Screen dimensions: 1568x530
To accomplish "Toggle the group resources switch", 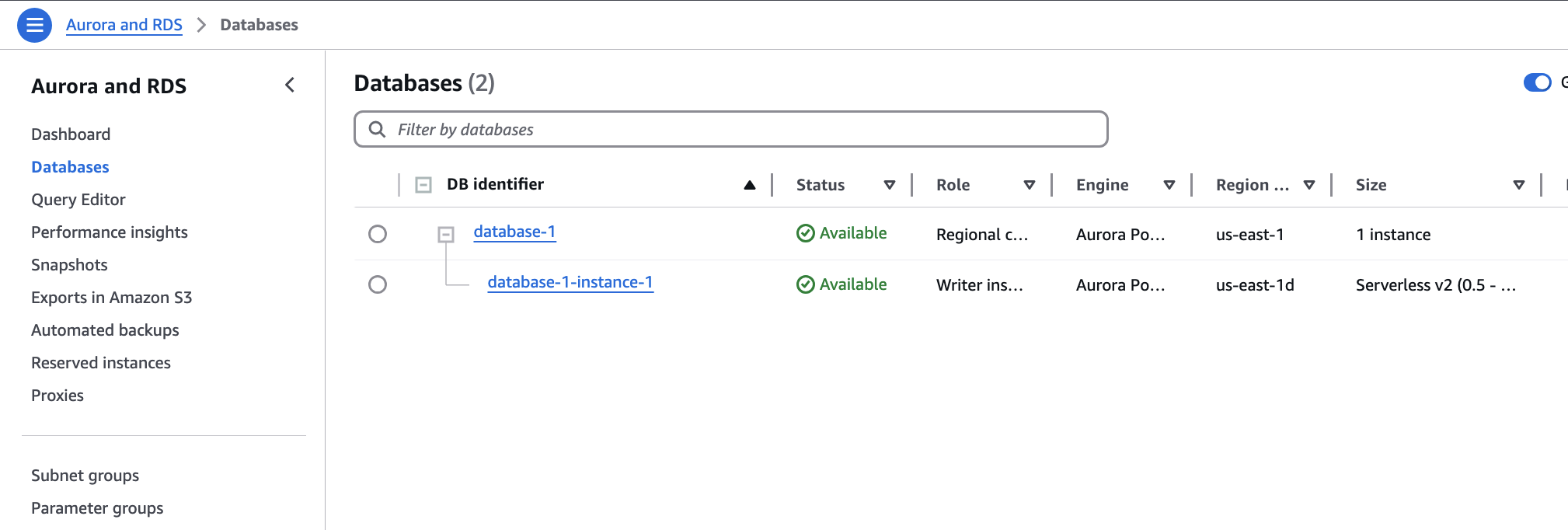I will click(x=1537, y=82).
